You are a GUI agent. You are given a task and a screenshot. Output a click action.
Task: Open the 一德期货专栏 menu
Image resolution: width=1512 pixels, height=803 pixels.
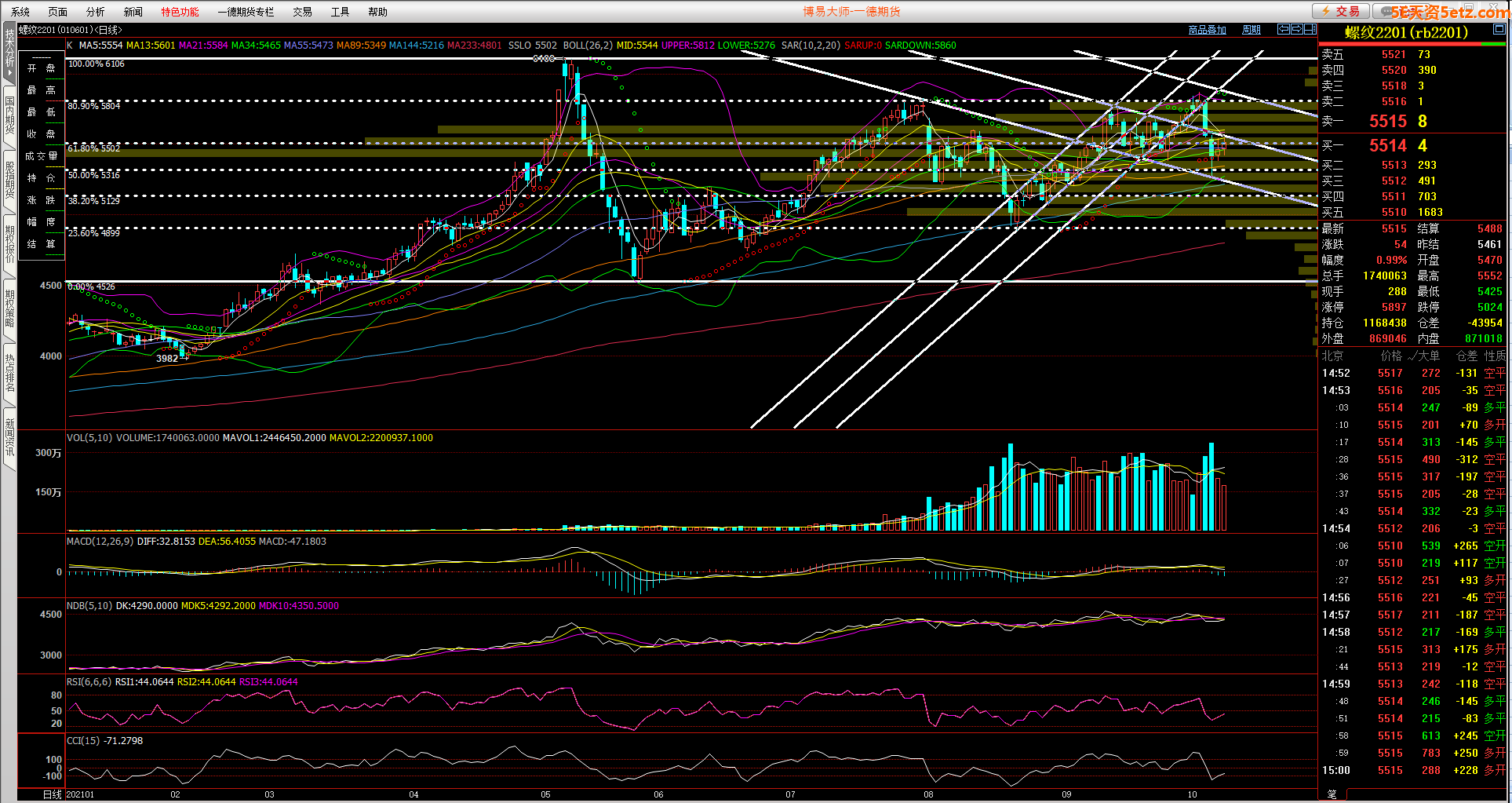246,12
